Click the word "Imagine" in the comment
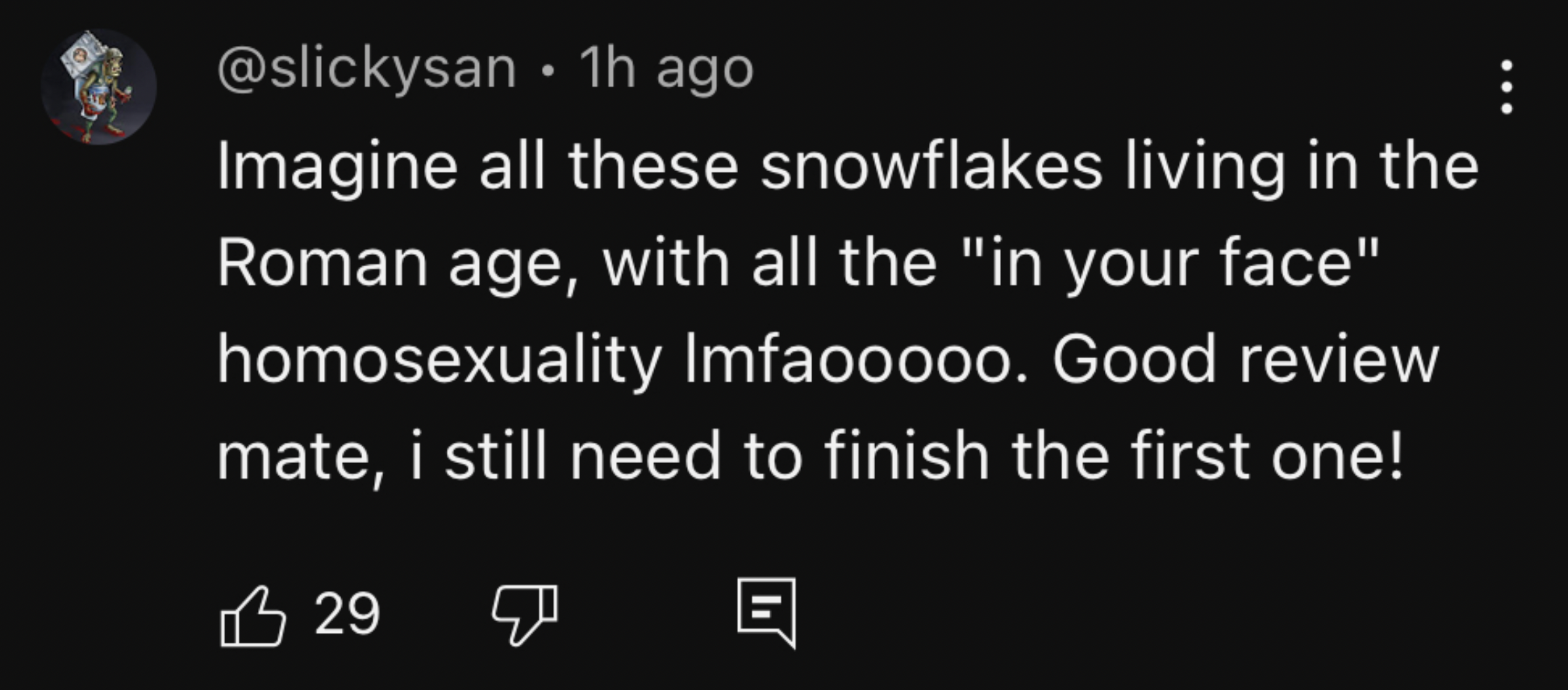 pos(337,168)
